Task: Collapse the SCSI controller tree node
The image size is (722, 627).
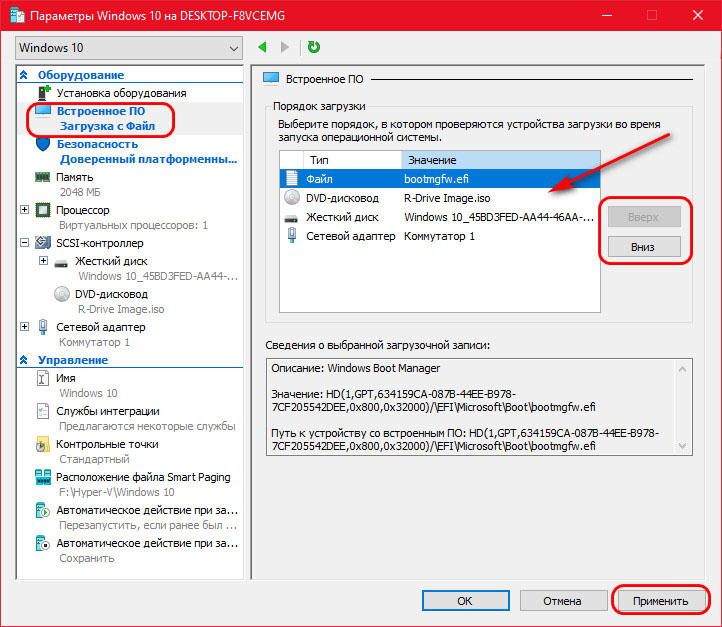Action: click(25, 243)
